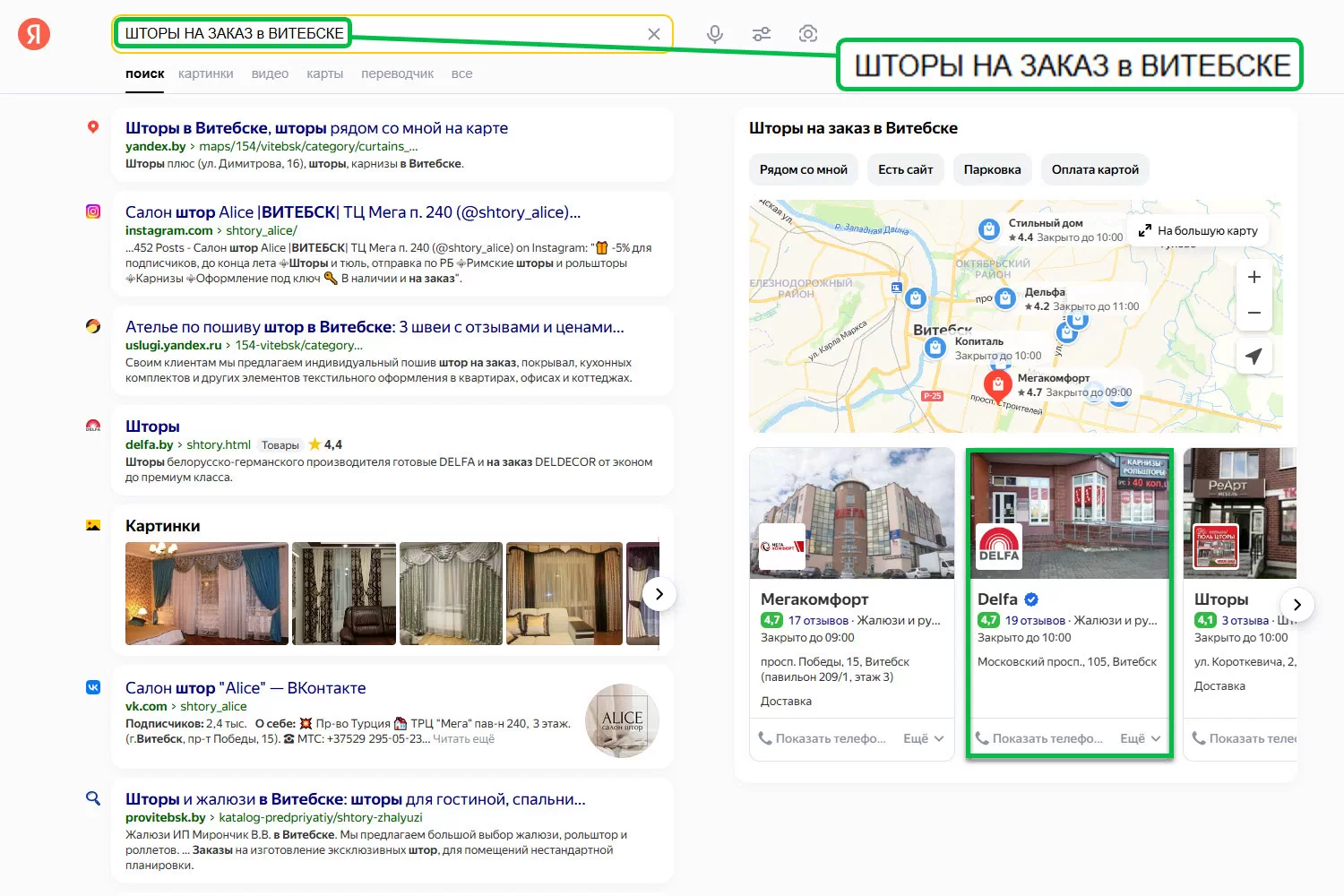Viewport: 1344px width, 896px height.
Task: Clear the search query with X
Action: coord(654,34)
